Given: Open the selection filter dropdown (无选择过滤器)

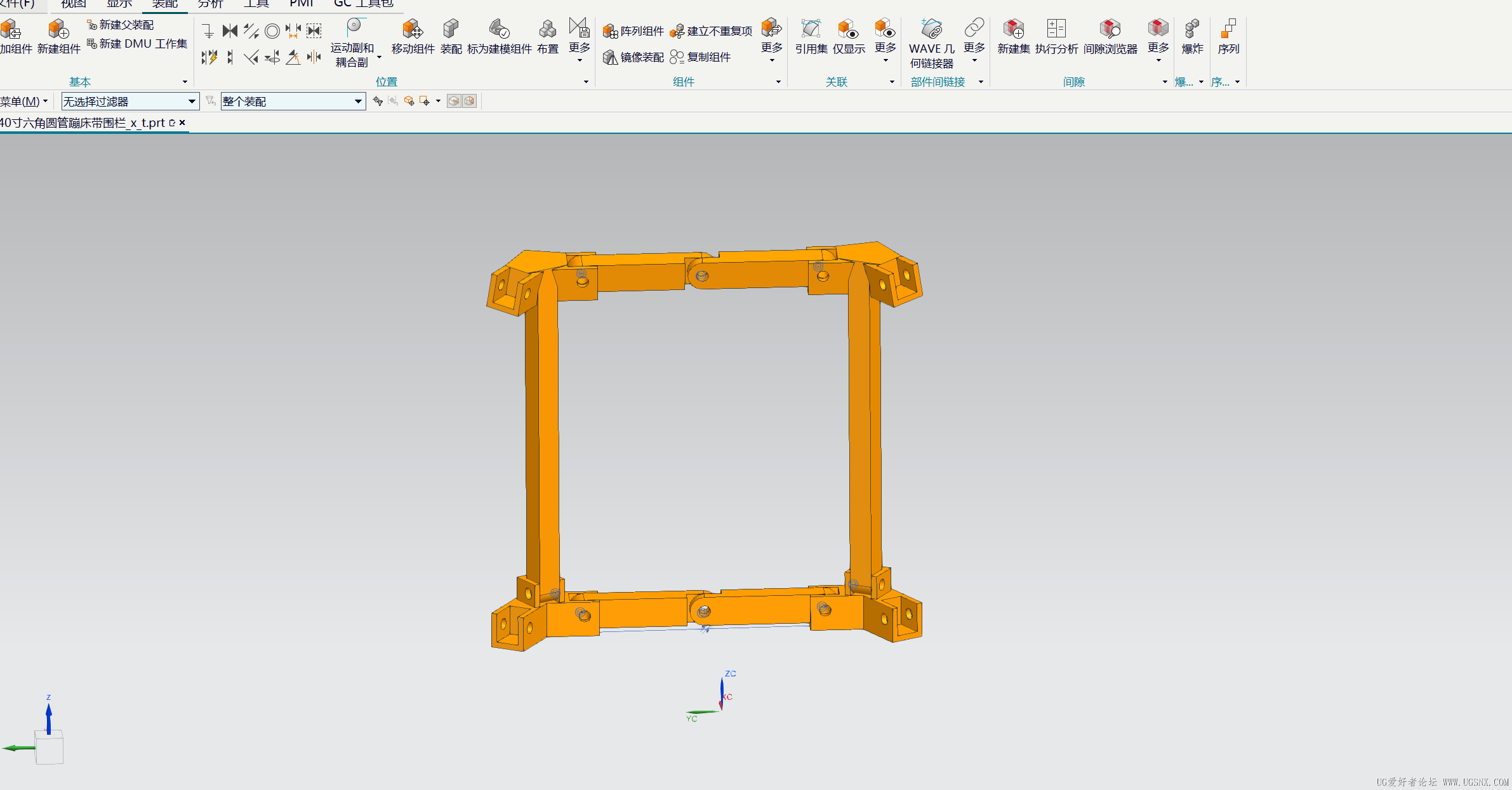Looking at the screenshot, I should (x=130, y=102).
